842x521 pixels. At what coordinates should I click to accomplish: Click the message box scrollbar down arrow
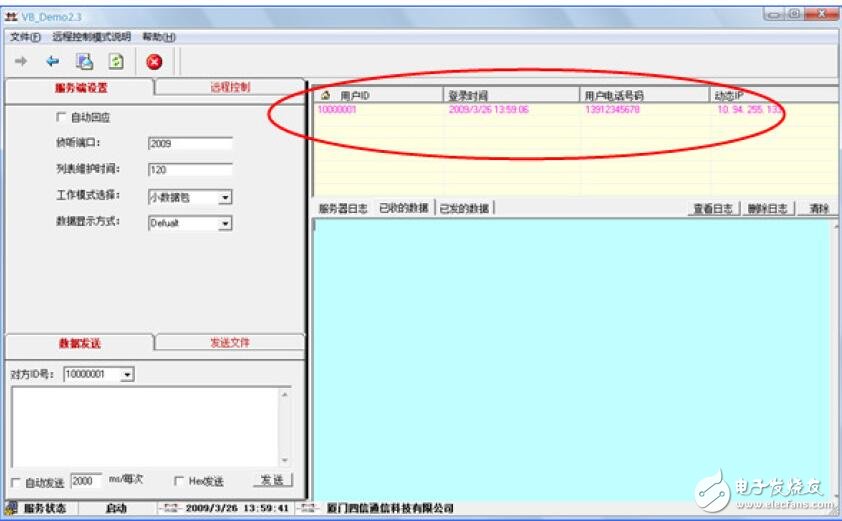(285, 460)
